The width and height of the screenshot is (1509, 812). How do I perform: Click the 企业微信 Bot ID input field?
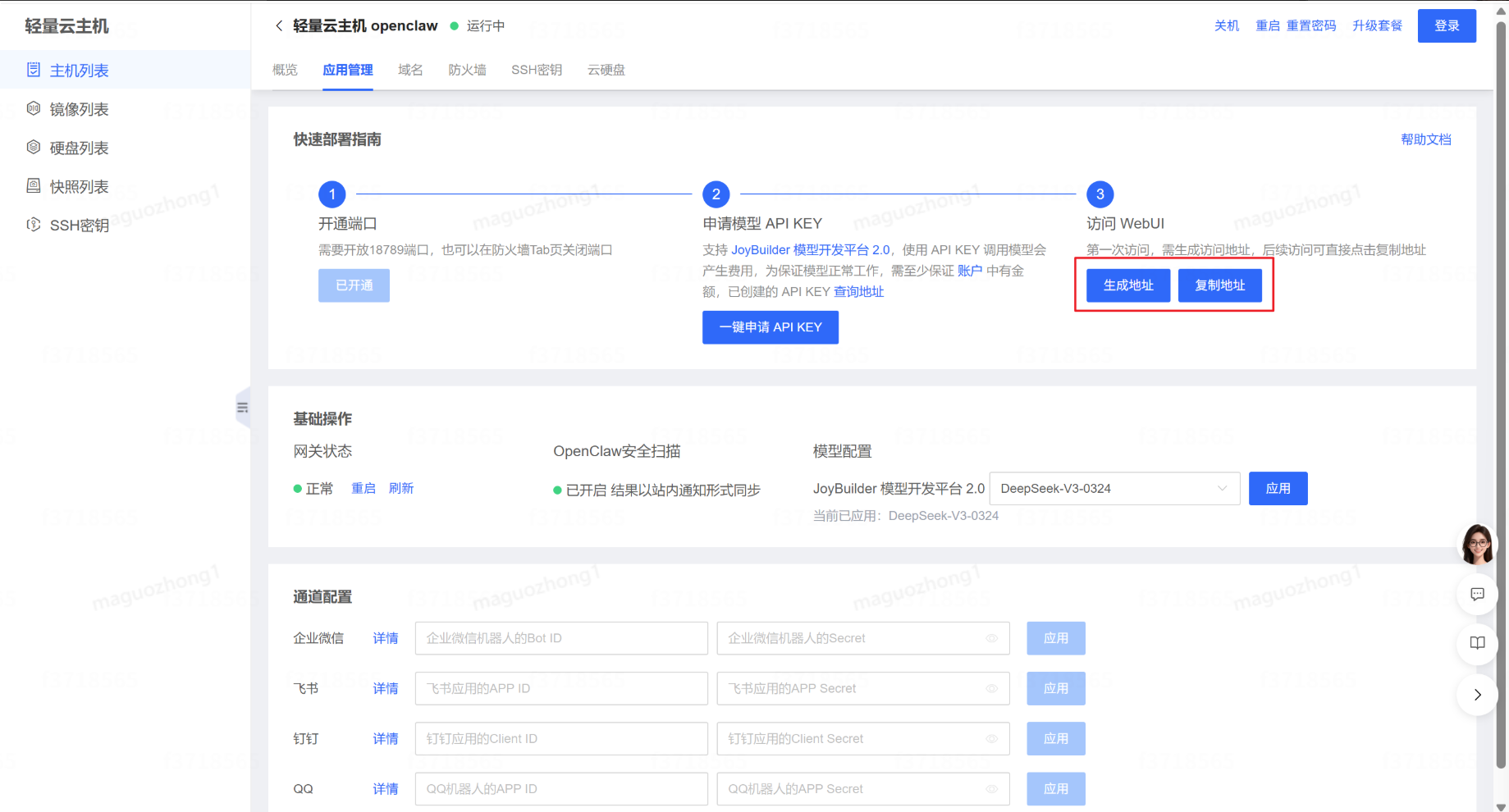pos(561,638)
